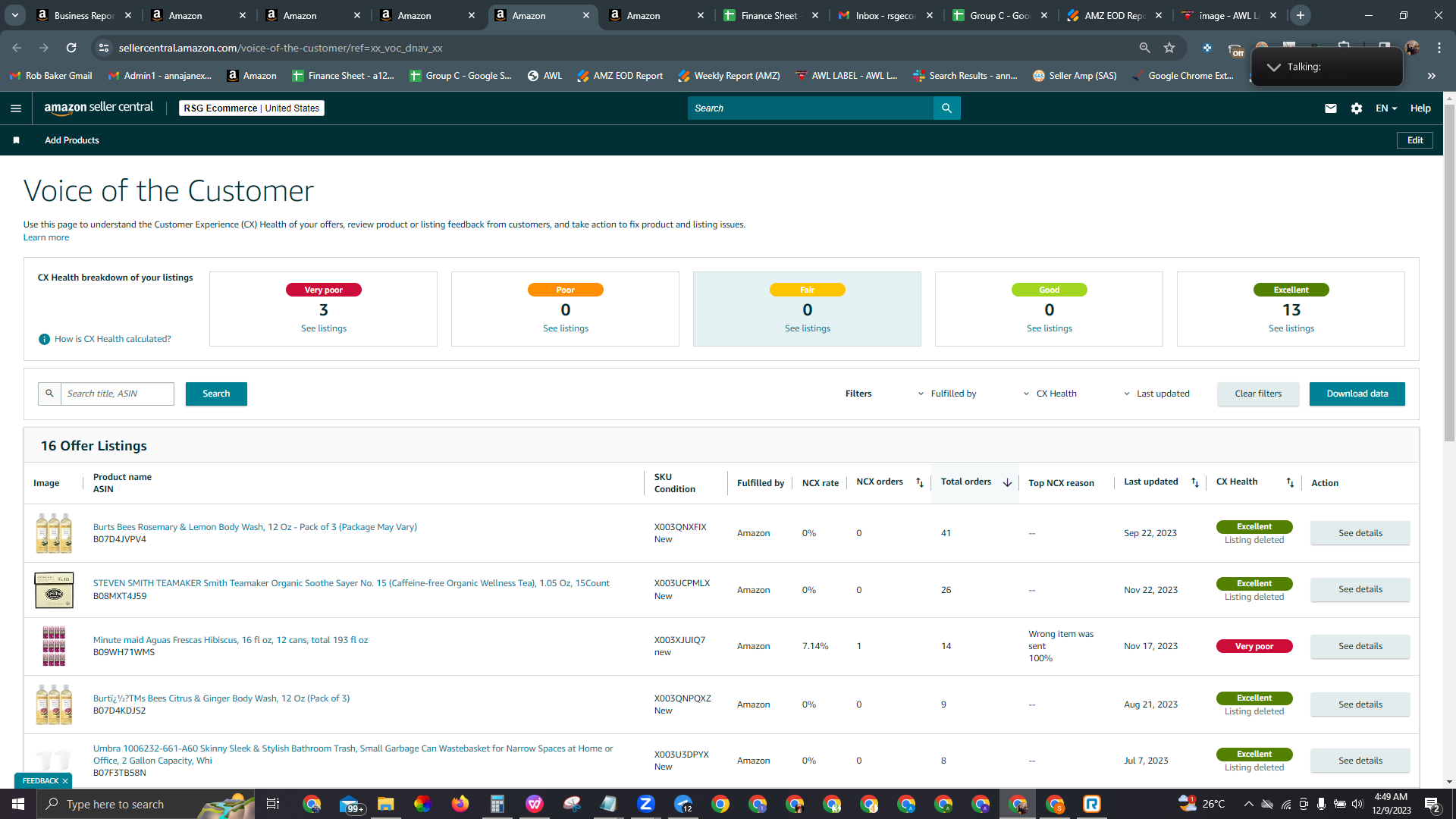Open the Help menu in Seller Central

(1420, 108)
